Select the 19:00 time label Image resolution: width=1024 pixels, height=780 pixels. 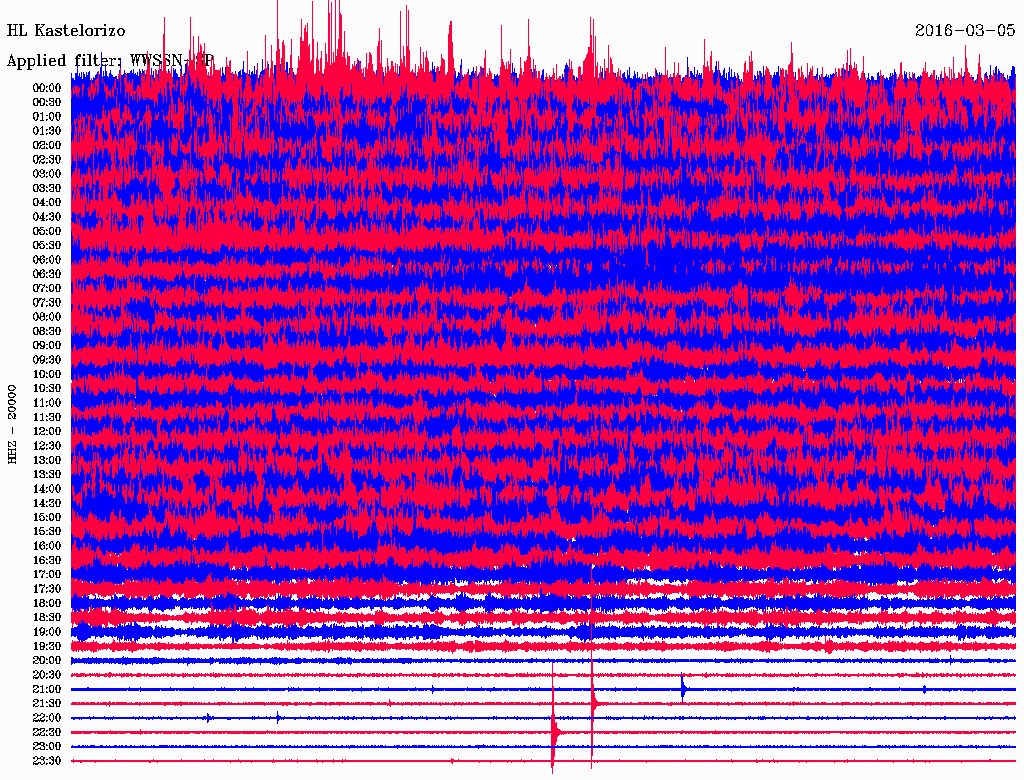pos(47,632)
